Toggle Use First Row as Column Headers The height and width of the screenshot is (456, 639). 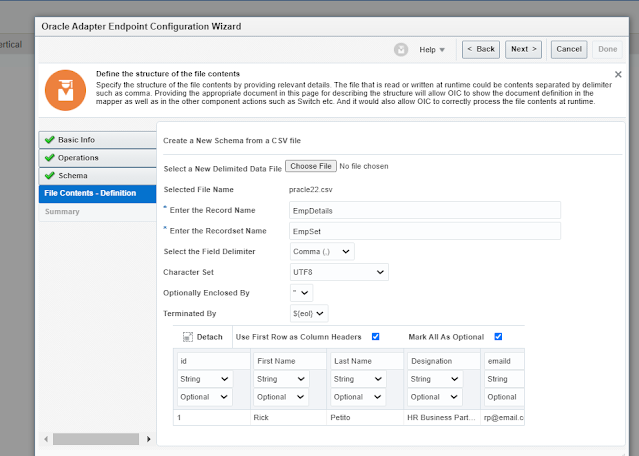pos(375,337)
